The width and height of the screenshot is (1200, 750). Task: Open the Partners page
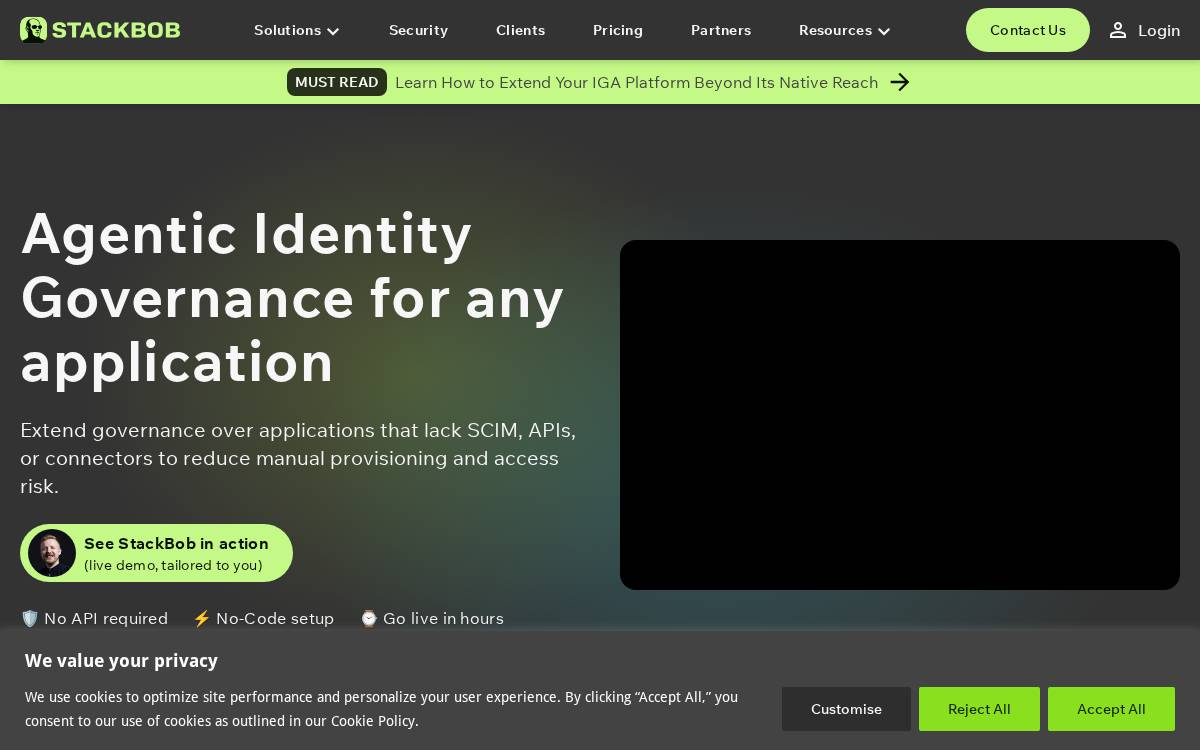pos(721,30)
